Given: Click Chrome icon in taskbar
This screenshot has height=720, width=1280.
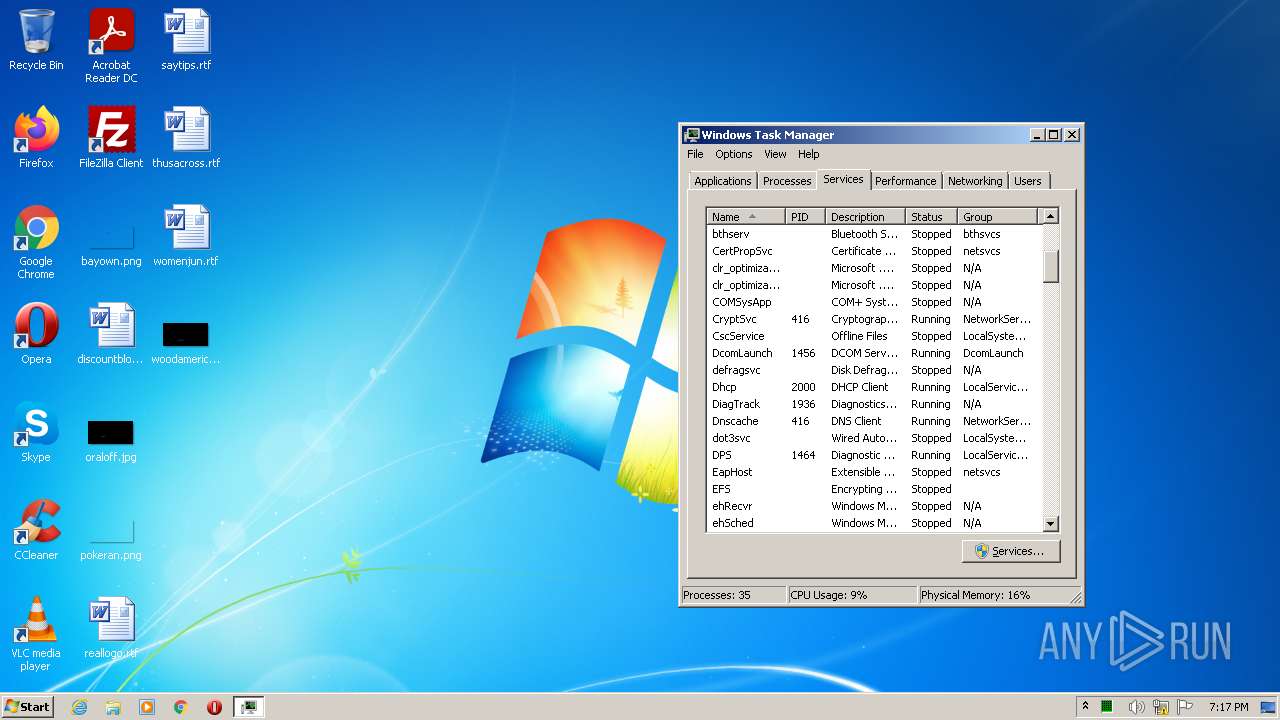Looking at the screenshot, I should (x=181, y=707).
